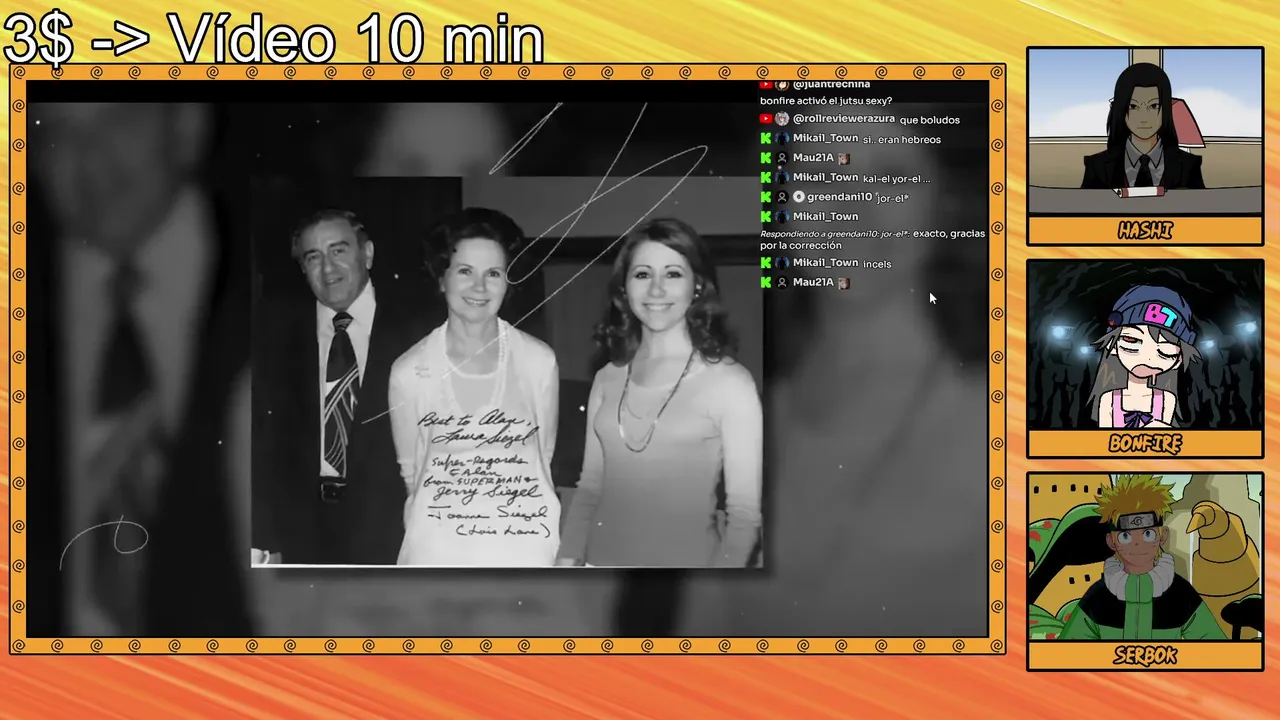
Task: Select the user avatar on the Mau21A row above "kal-el yor-el"
Action: tap(782, 158)
